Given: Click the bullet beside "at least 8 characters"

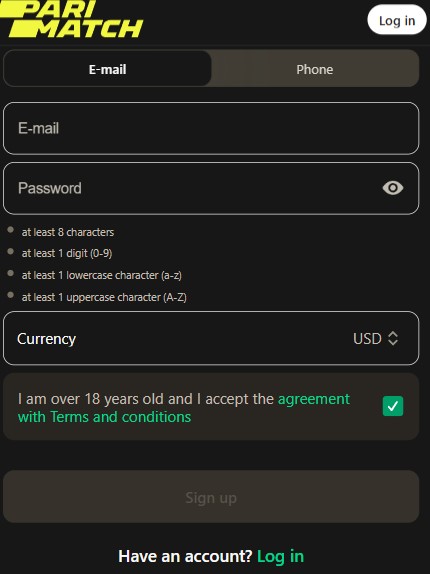Looking at the screenshot, I should click(x=11, y=230).
